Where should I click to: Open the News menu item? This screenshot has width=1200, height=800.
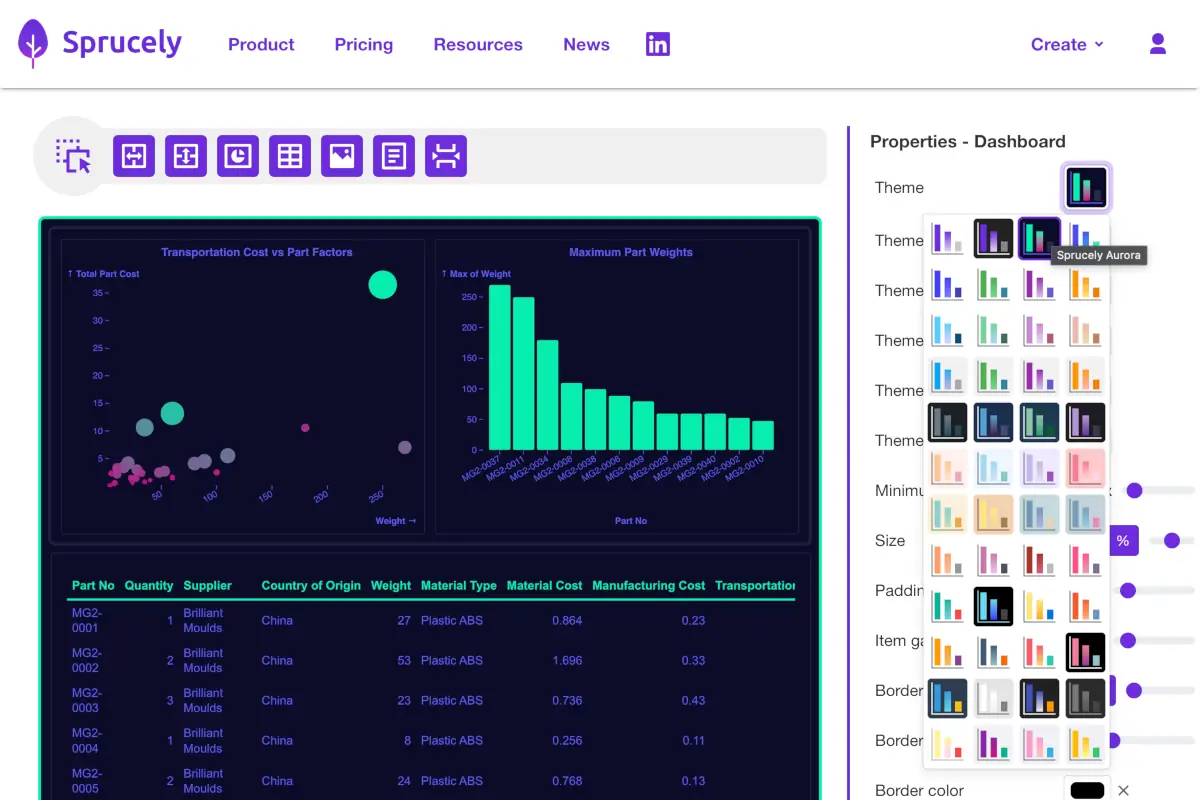(586, 45)
